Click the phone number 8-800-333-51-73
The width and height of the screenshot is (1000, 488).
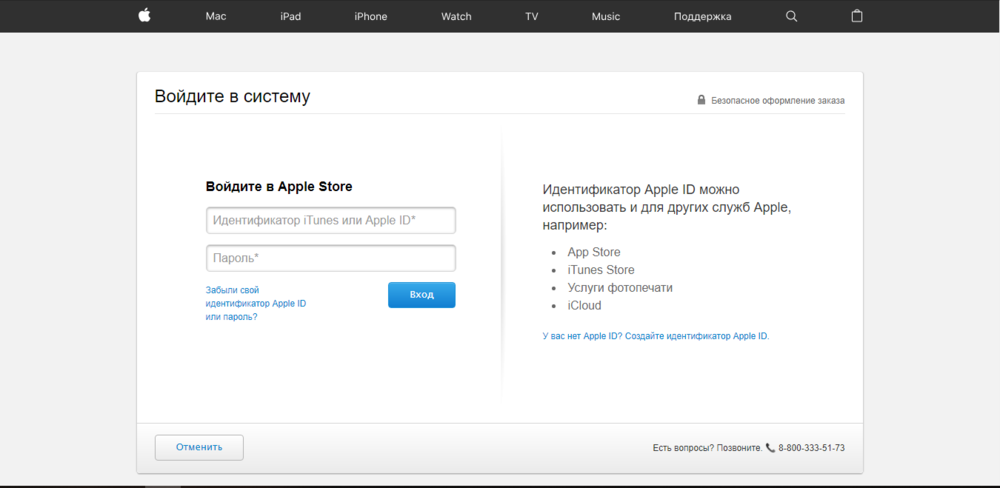811,448
